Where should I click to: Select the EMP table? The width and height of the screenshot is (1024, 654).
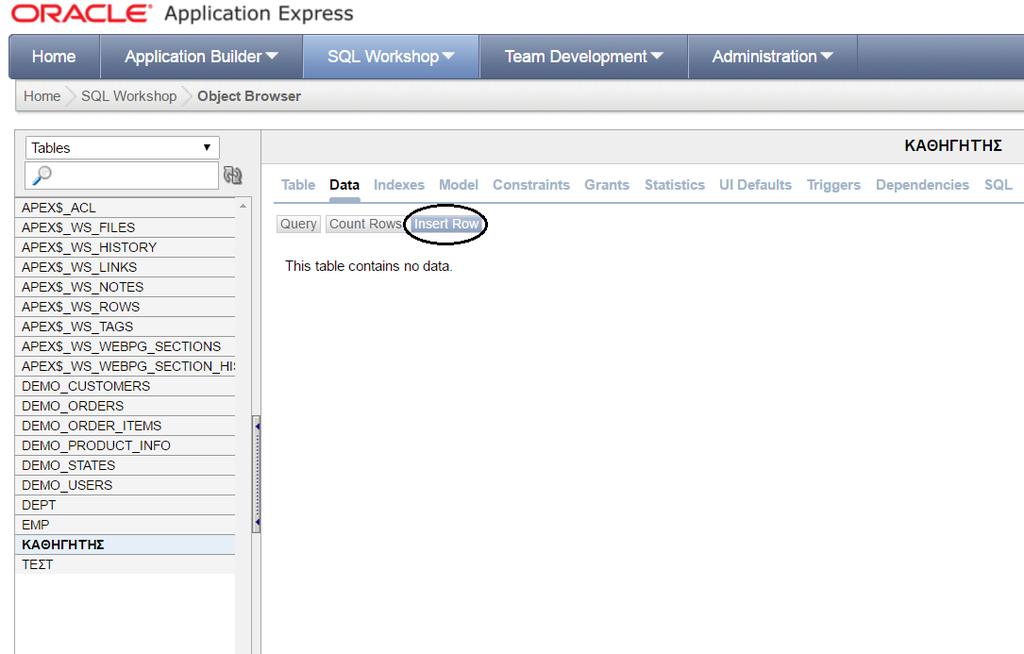coord(125,525)
